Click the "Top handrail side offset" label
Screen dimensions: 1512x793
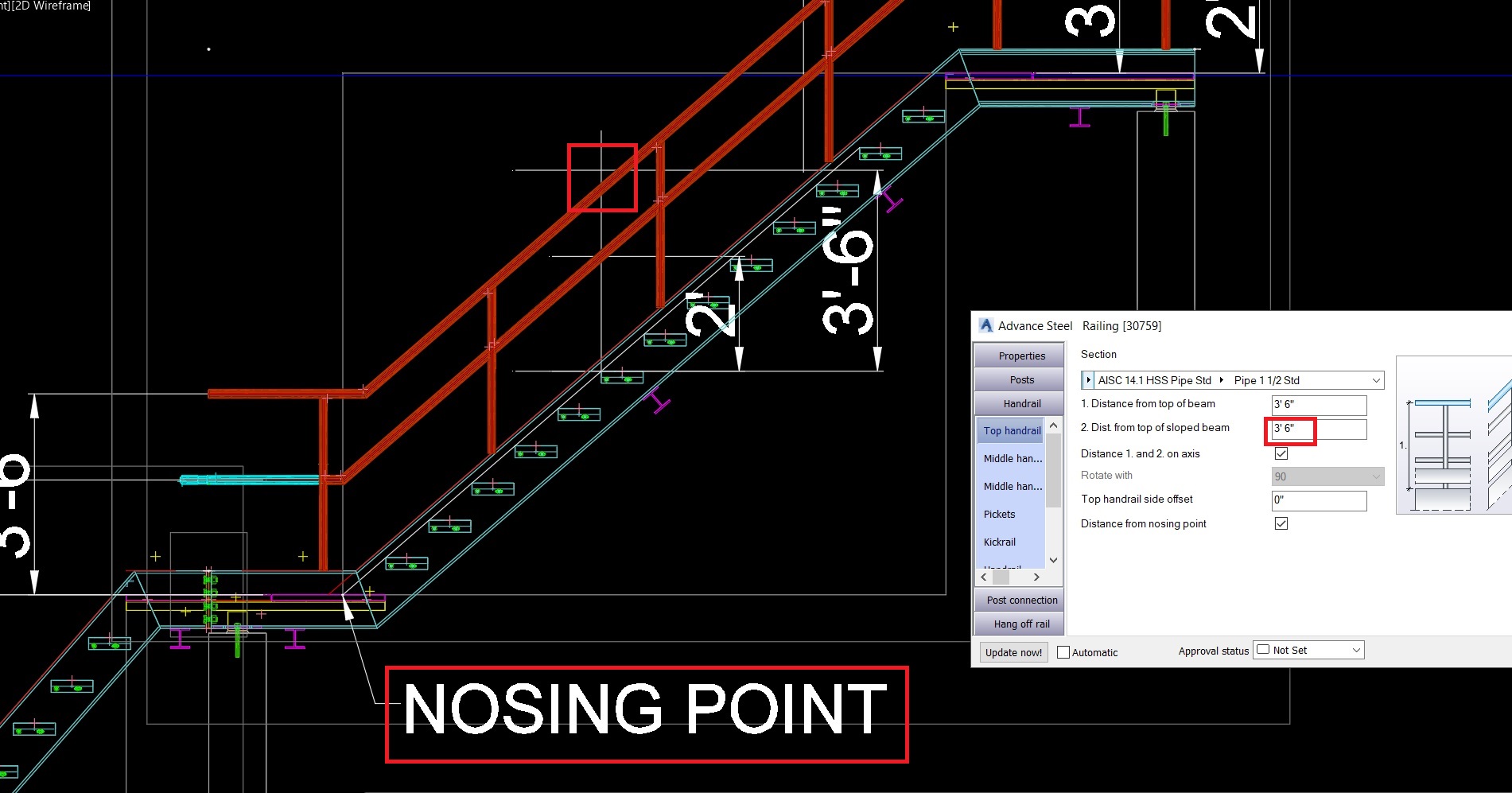[1137, 499]
